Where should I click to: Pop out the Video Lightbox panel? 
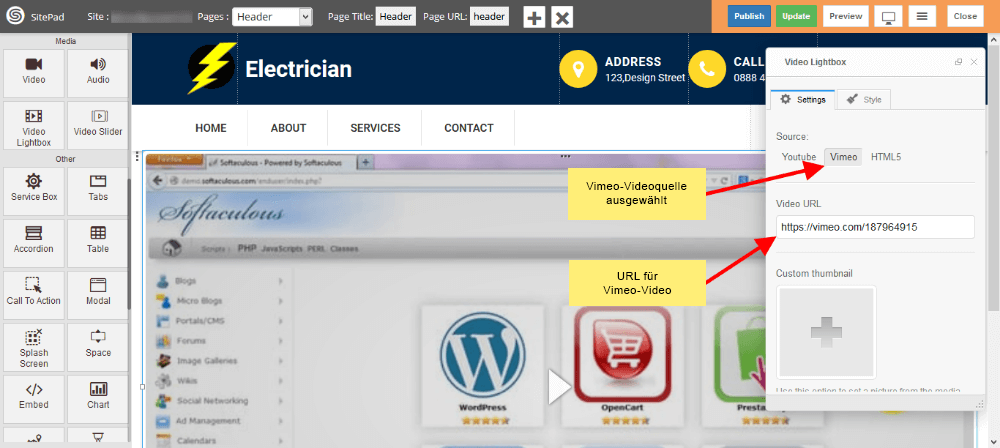[x=958, y=62]
